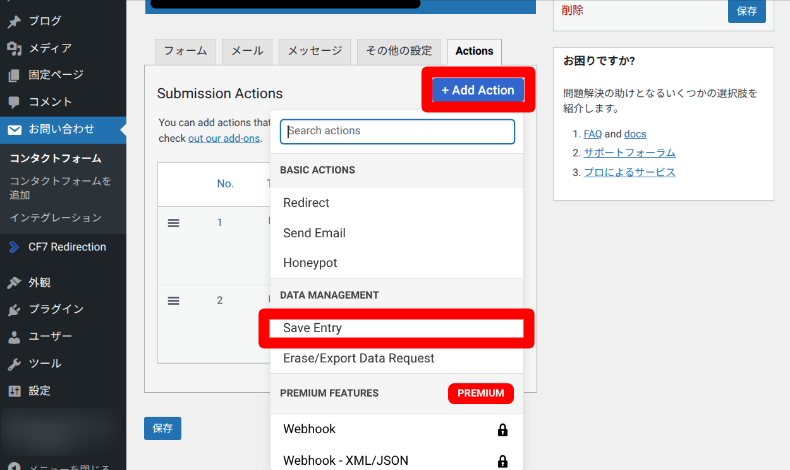The width and height of the screenshot is (790, 470).
Task: Open the ユーザー users icon
Action: [14, 337]
